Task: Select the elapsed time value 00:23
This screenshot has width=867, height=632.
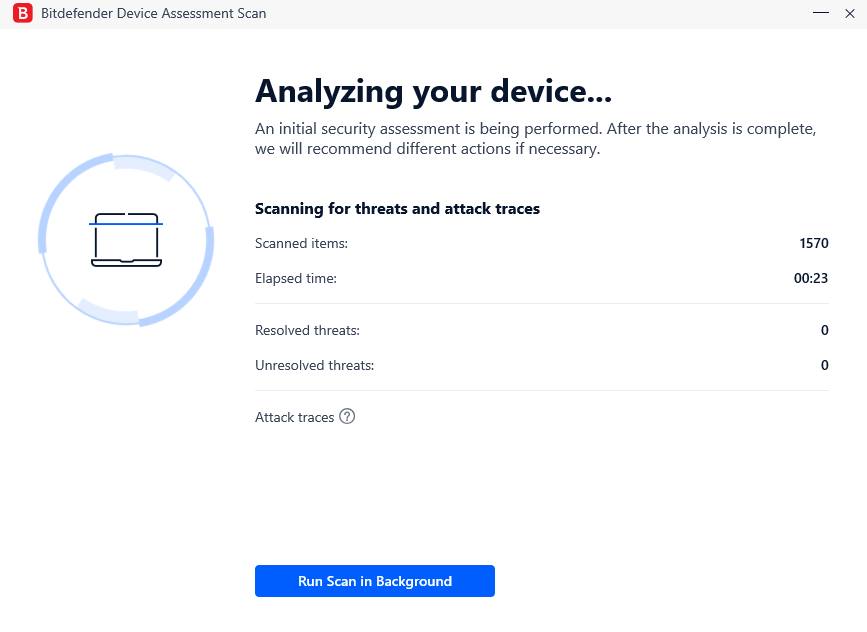Action: click(x=811, y=278)
